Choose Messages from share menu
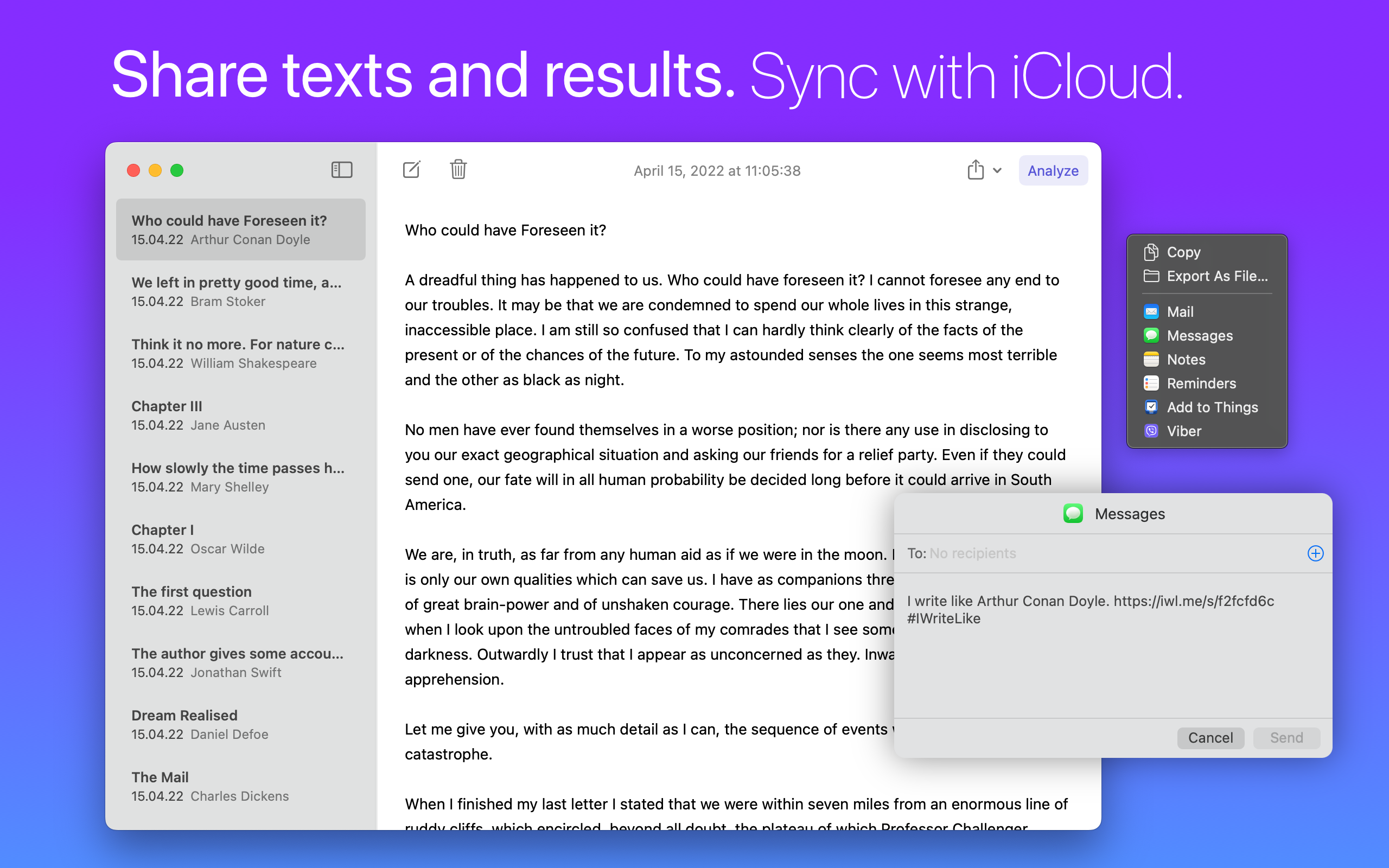 (x=1200, y=335)
